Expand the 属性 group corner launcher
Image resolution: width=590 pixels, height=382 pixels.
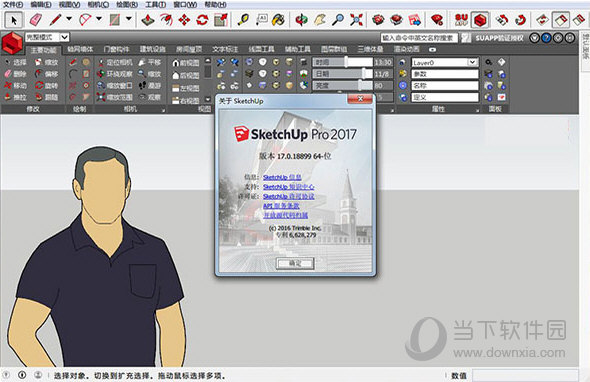[x=477, y=110]
